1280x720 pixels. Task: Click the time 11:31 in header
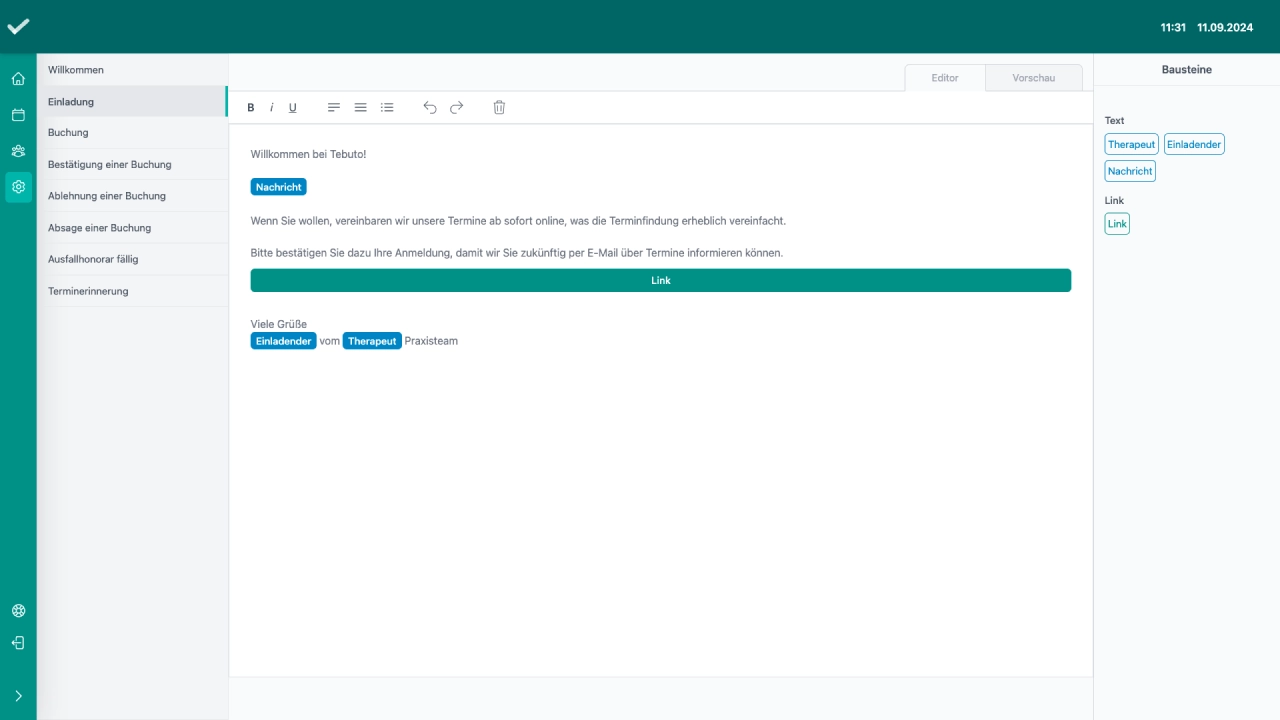(1173, 28)
